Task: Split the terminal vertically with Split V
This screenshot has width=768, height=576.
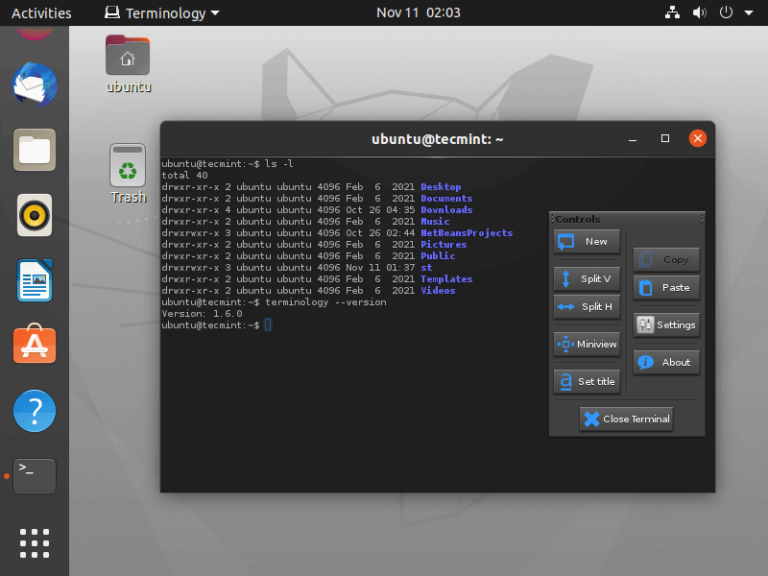Action: point(587,278)
